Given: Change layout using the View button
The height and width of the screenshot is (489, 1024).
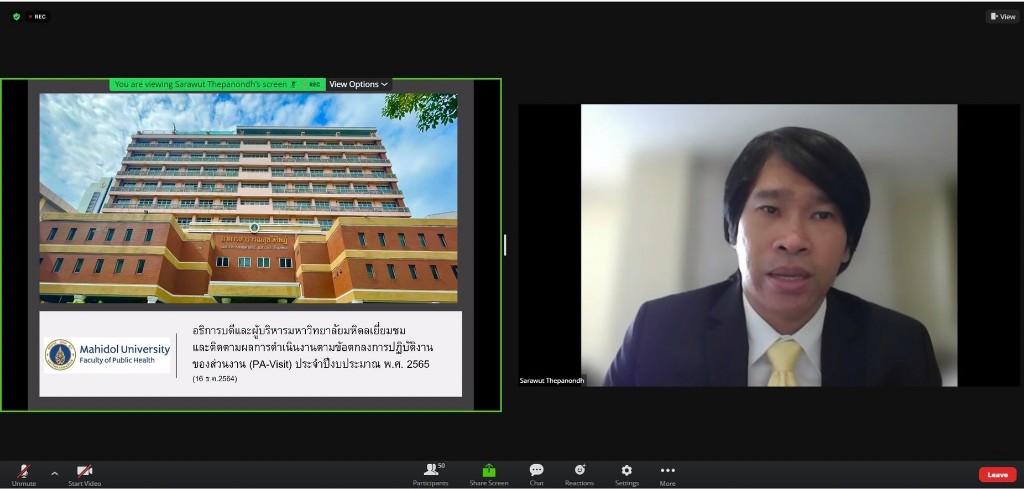Looking at the screenshot, I should (1002, 16).
